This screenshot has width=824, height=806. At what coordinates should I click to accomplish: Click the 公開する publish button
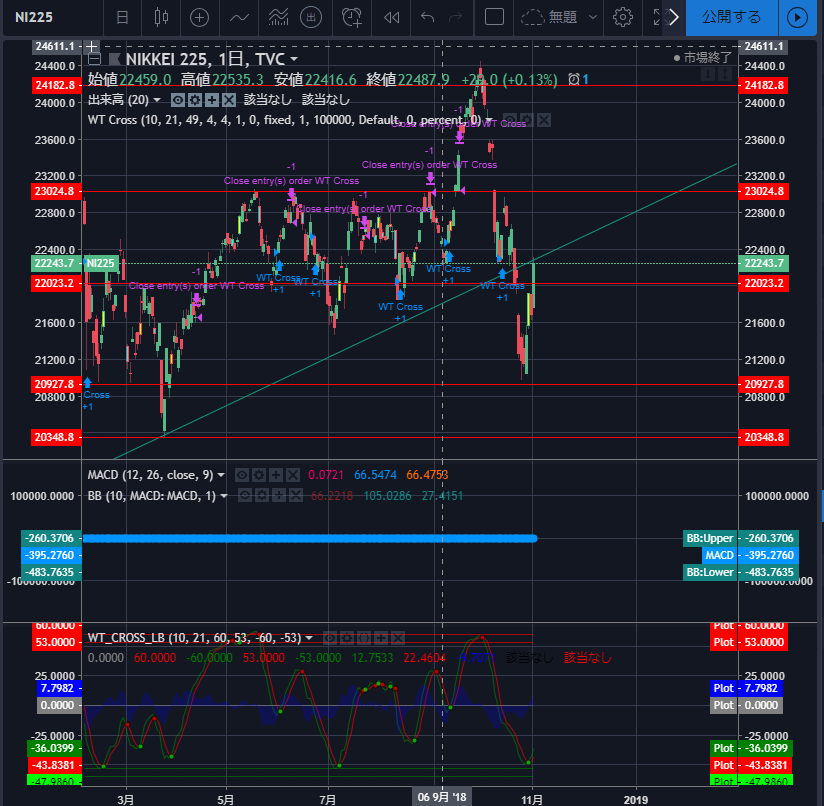(731, 17)
